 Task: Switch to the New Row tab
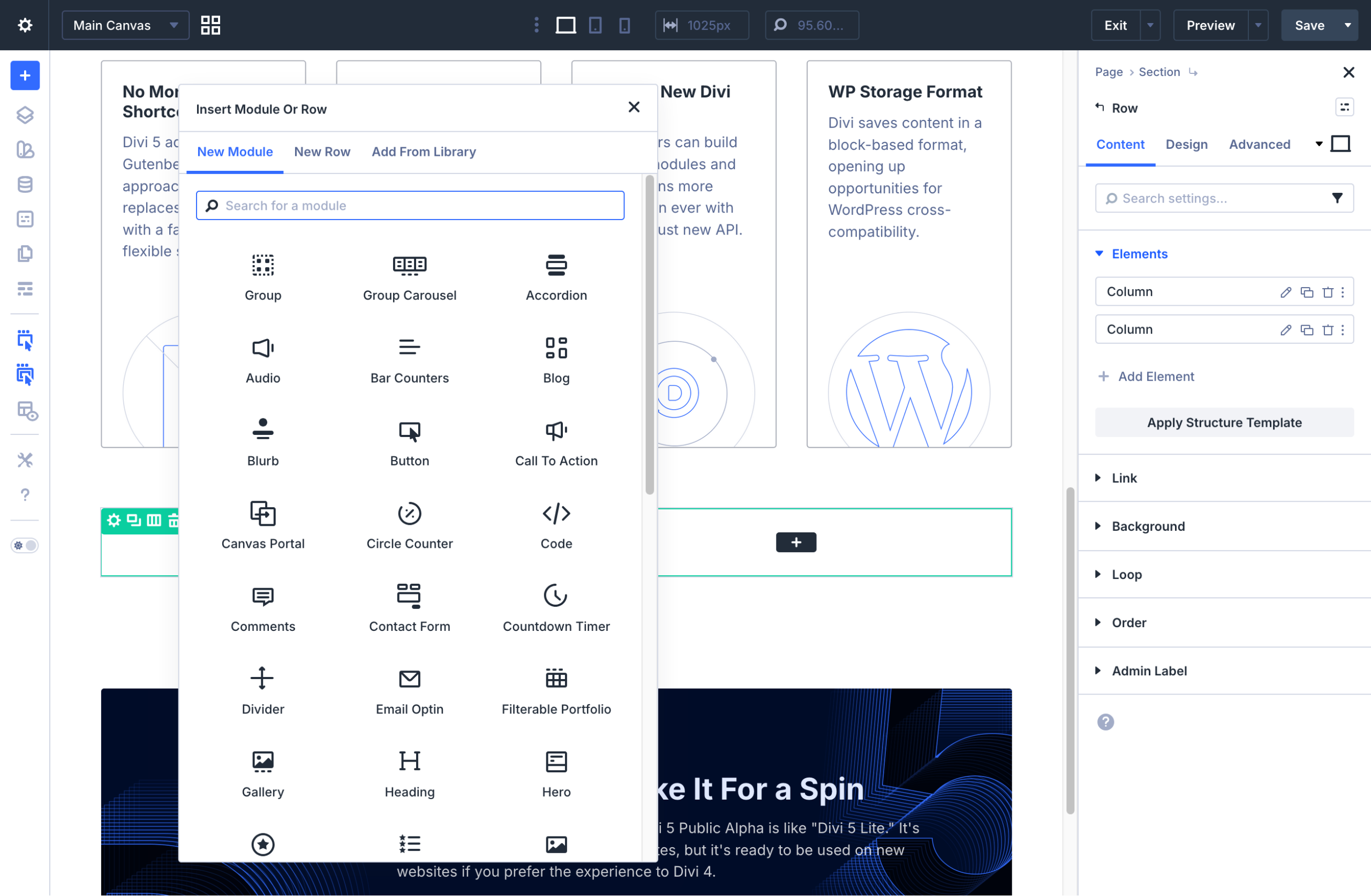322,152
